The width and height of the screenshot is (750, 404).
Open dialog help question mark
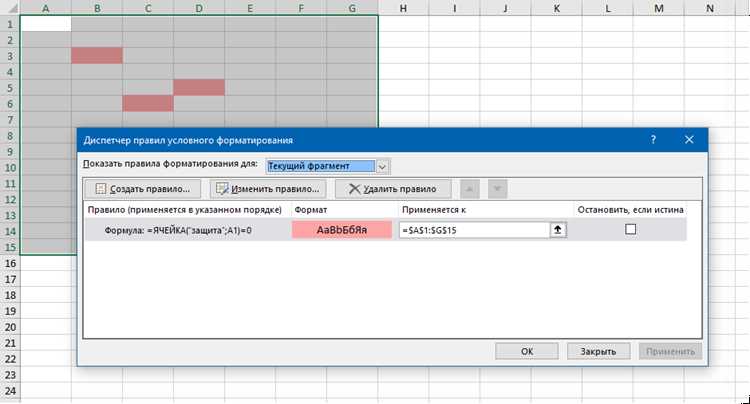click(653, 140)
